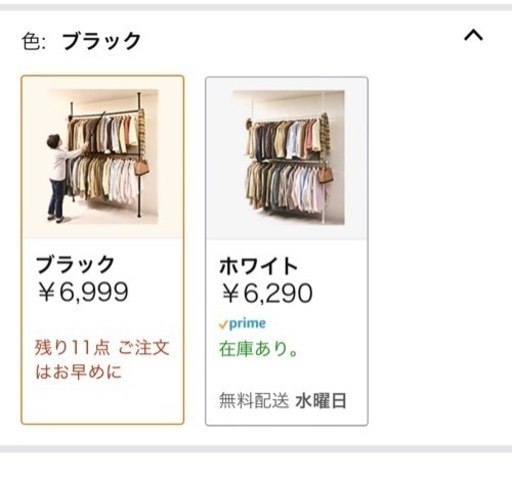This screenshot has height=483, width=512.
Task: Pick the white color swatch card
Action: pos(287,251)
